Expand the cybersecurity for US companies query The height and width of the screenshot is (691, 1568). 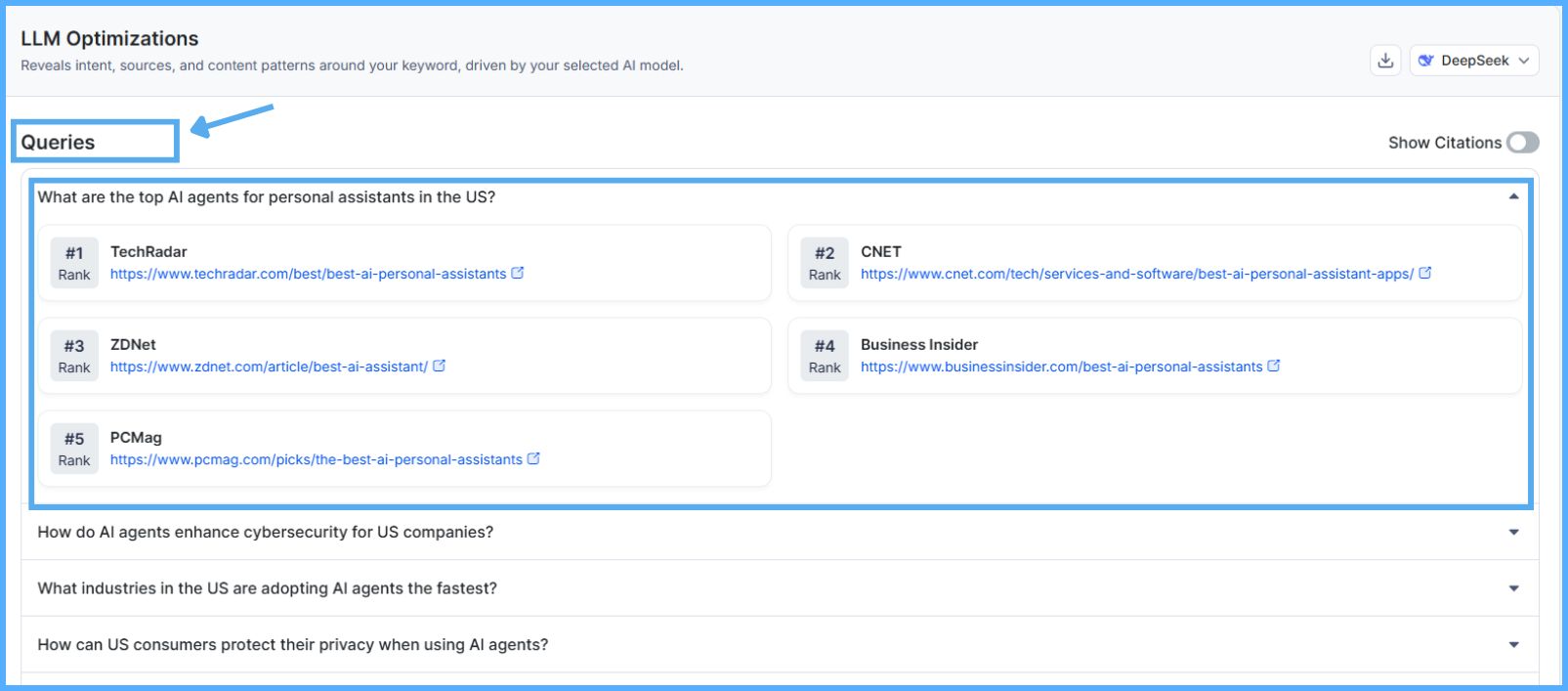(1513, 533)
